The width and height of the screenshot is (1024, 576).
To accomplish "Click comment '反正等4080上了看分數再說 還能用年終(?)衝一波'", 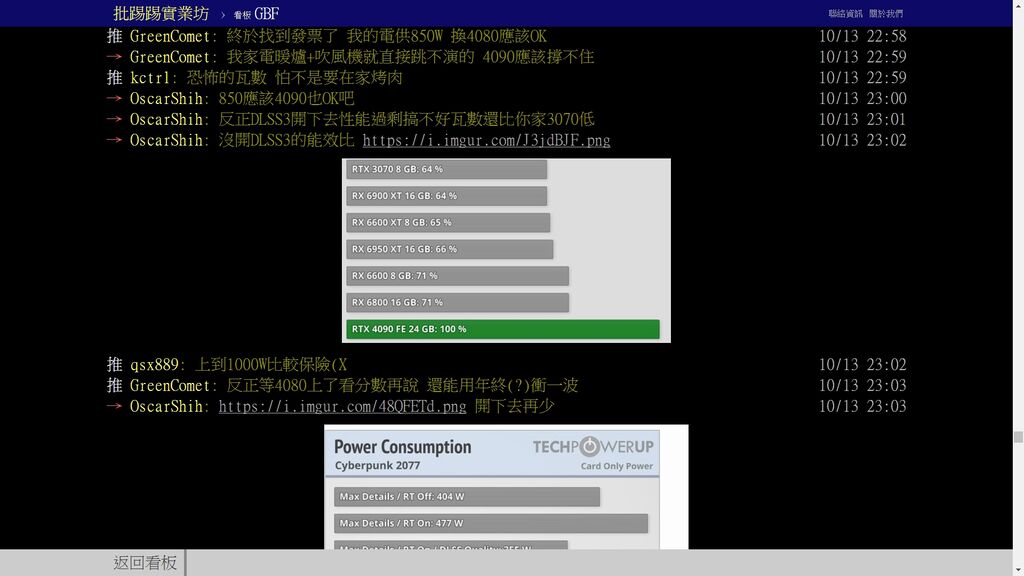I will [x=402, y=385].
